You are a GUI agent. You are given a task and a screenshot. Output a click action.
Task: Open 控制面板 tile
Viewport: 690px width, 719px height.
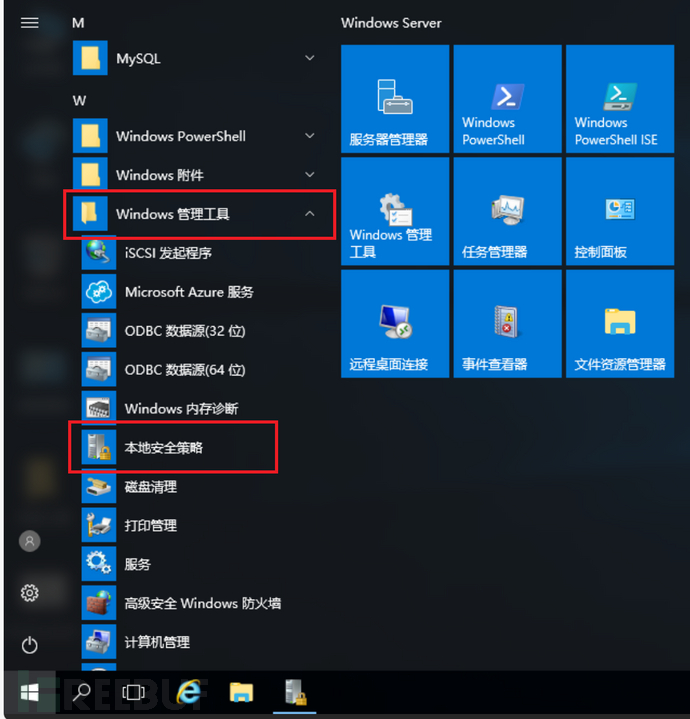pyautogui.click(x=620, y=211)
